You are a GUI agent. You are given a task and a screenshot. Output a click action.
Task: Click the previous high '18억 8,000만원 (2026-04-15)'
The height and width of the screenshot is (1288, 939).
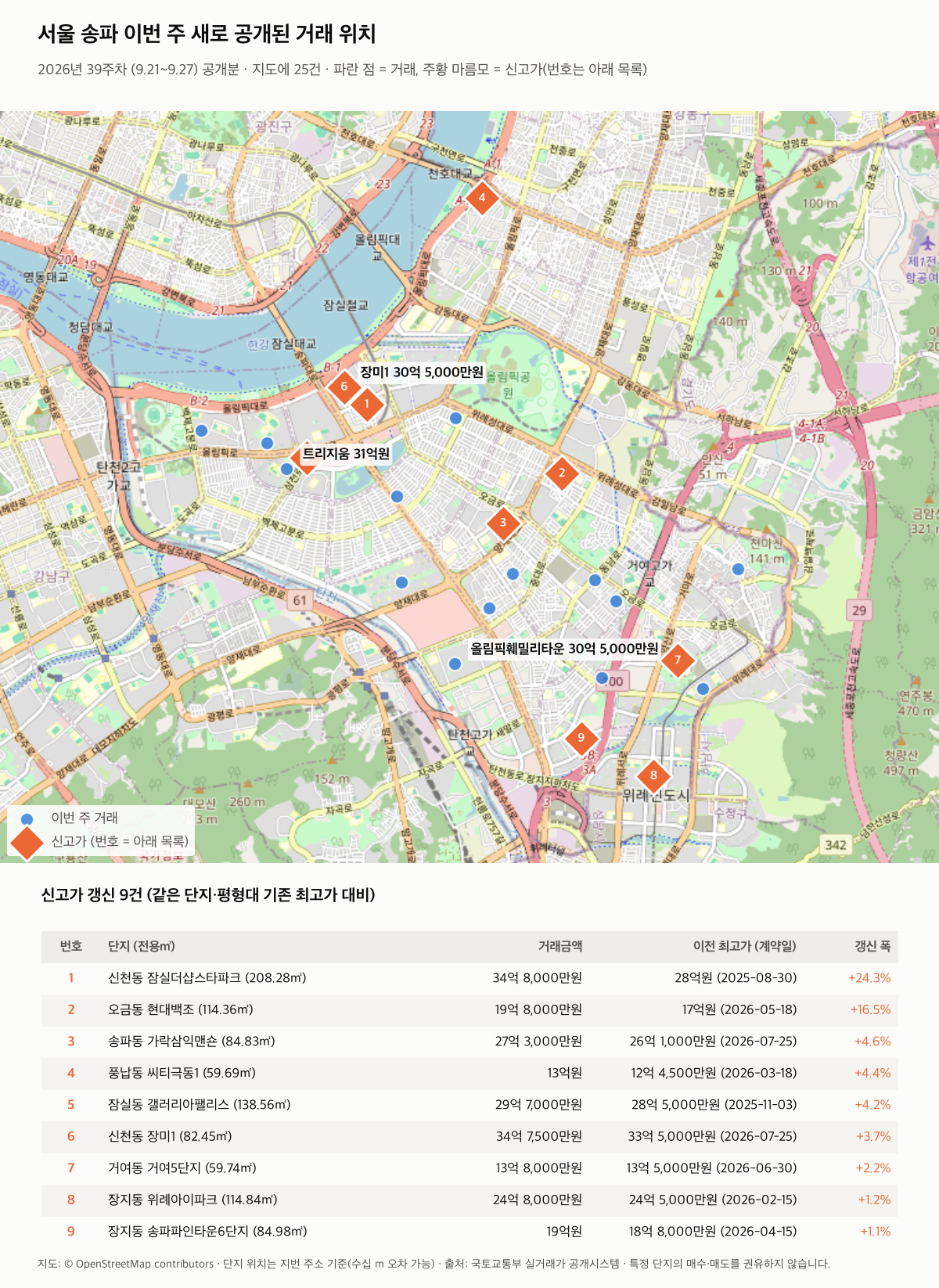(x=713, y=1232)
